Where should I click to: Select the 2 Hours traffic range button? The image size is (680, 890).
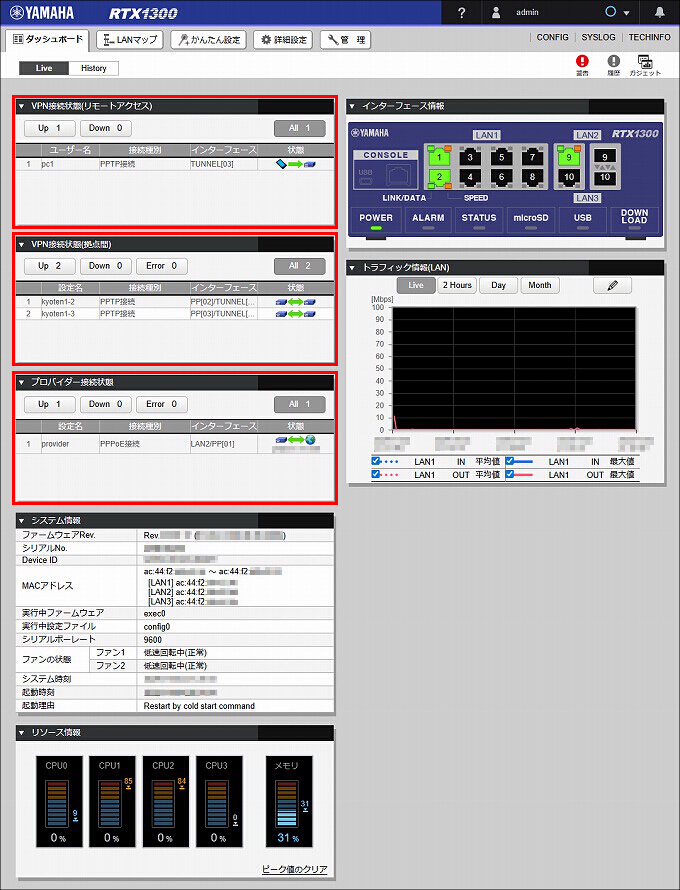(x=457, y=285)
